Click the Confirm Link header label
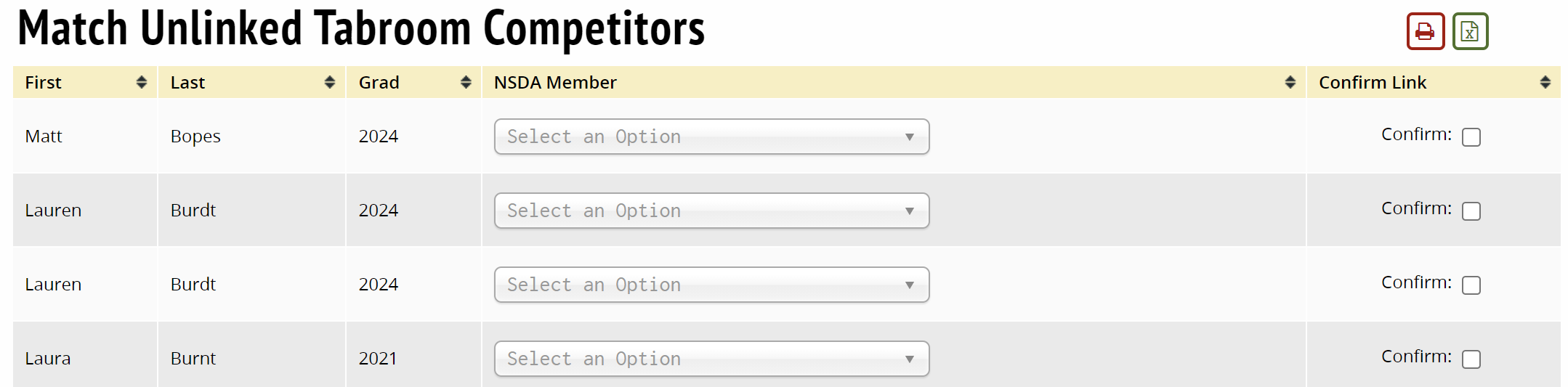Viewport: 1568px width, 387px height. click(1373, 83)
